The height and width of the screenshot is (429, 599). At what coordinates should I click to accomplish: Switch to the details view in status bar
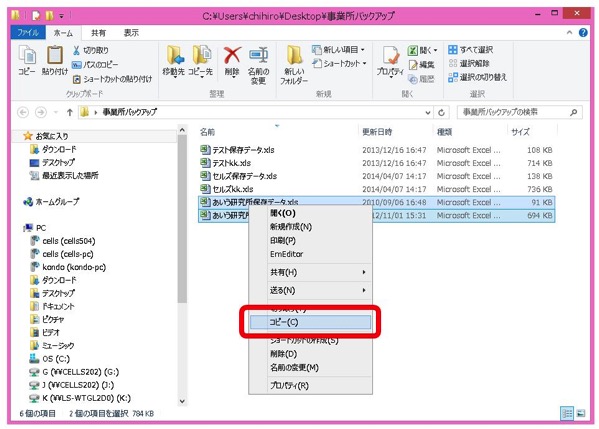tap(567, 413)
